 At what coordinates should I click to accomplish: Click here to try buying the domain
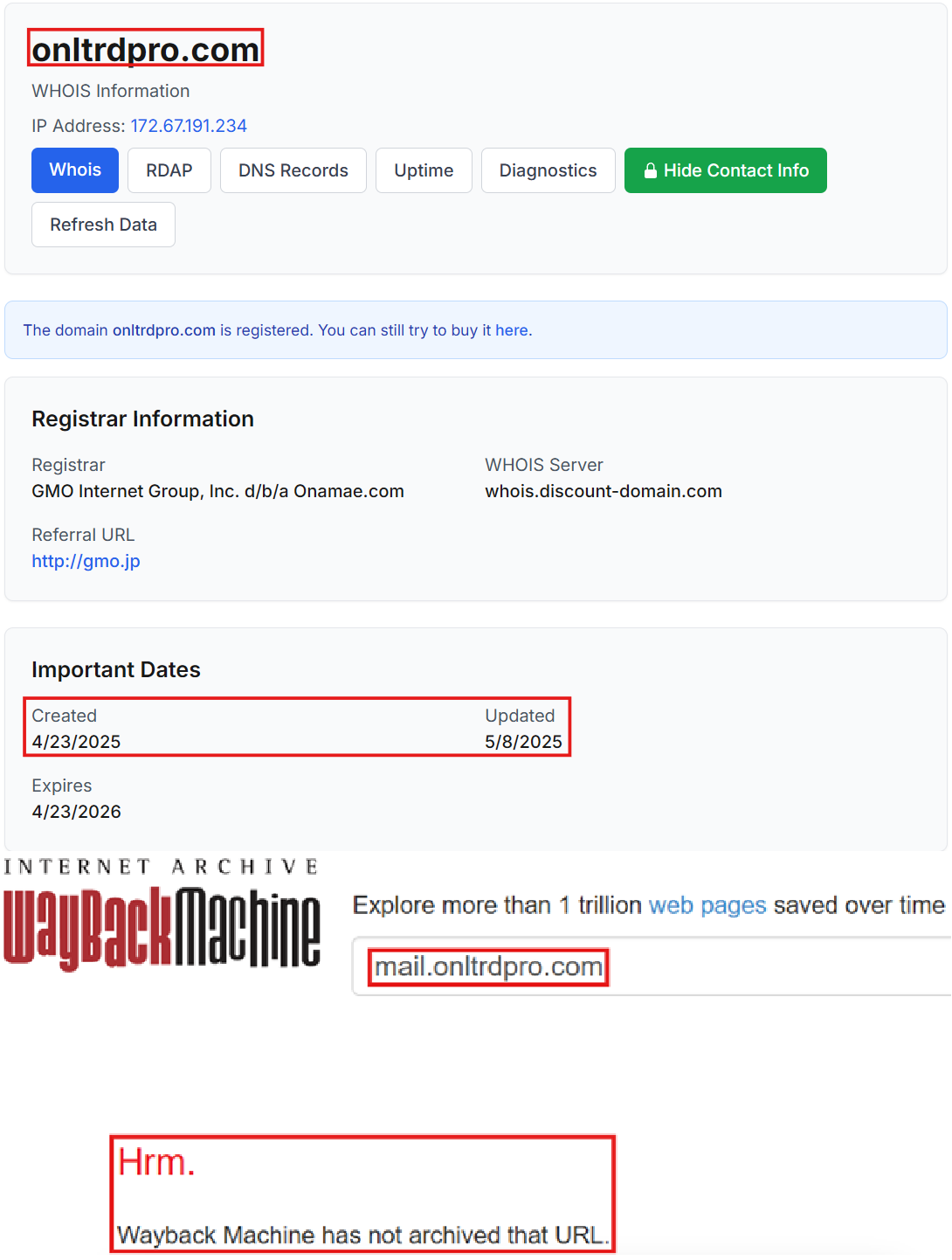click(x=514, y=330)
